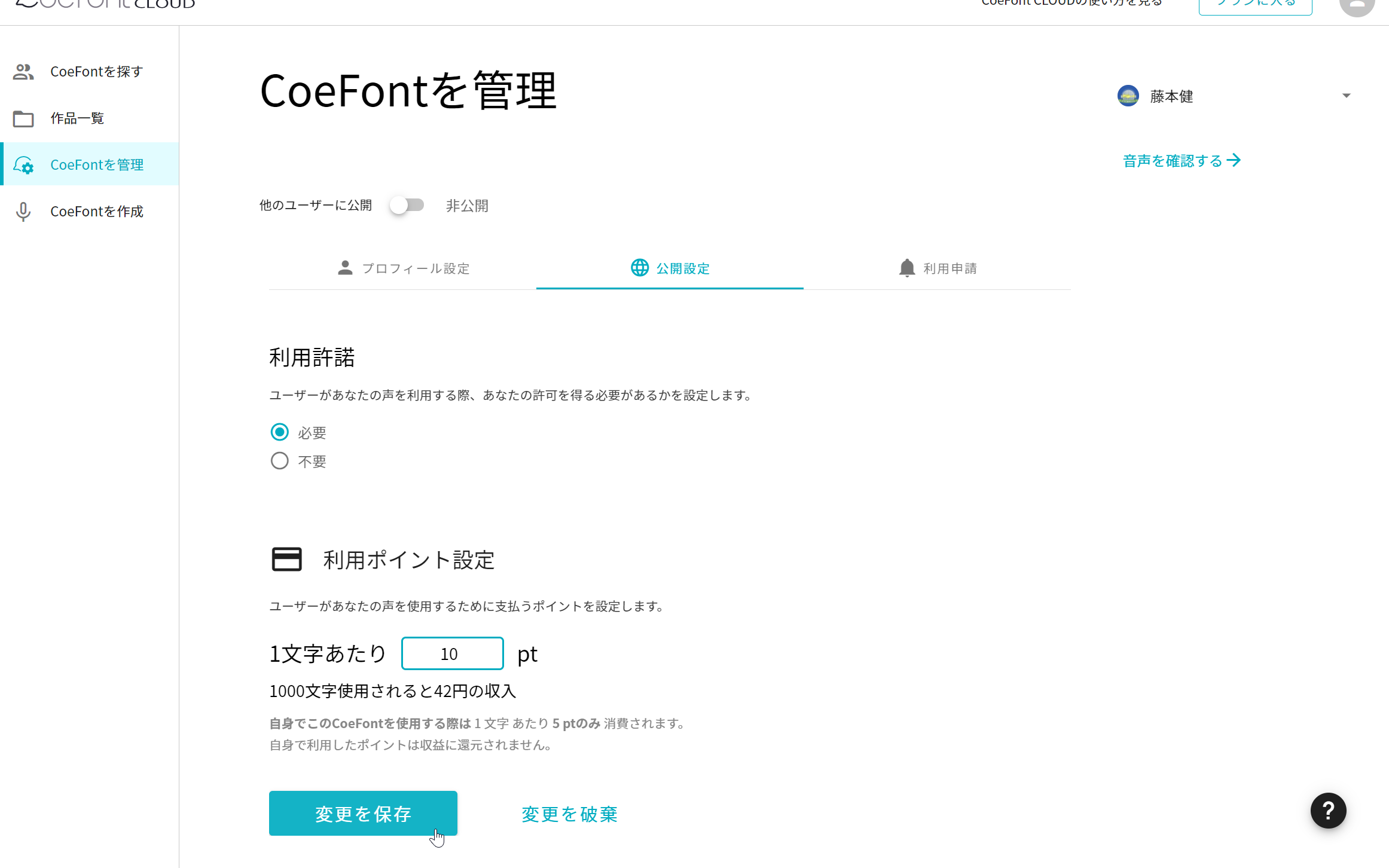Open 作品一覧 in the sidebar
This screenshot has width=1389, height=868.
tap(90, 118)
